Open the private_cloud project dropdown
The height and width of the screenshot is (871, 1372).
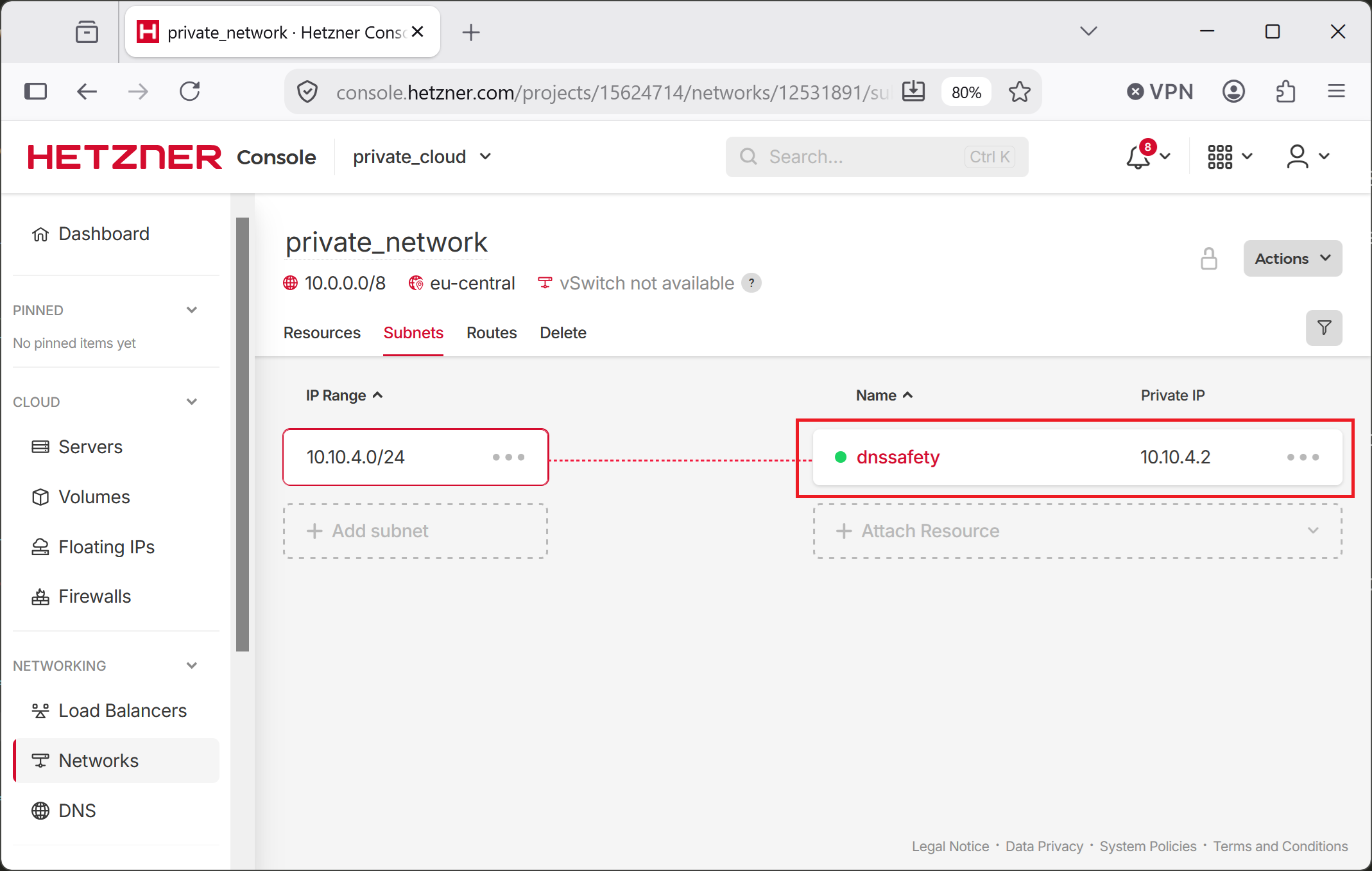coord(422,157)
